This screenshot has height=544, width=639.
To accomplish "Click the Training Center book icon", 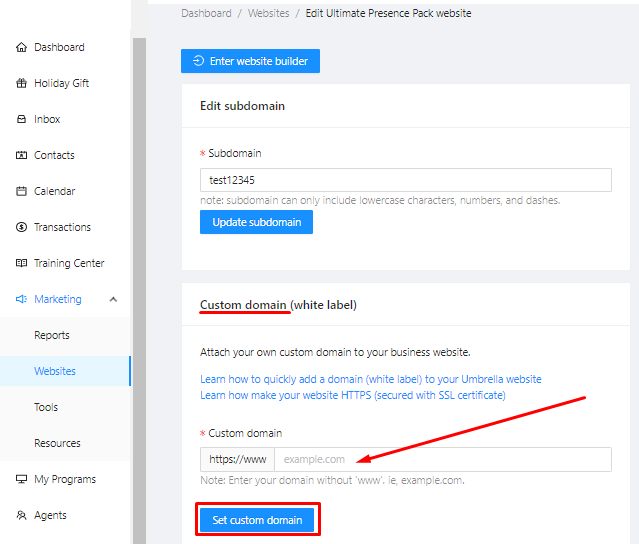I will pyautogui.click(x=21, y=263).
